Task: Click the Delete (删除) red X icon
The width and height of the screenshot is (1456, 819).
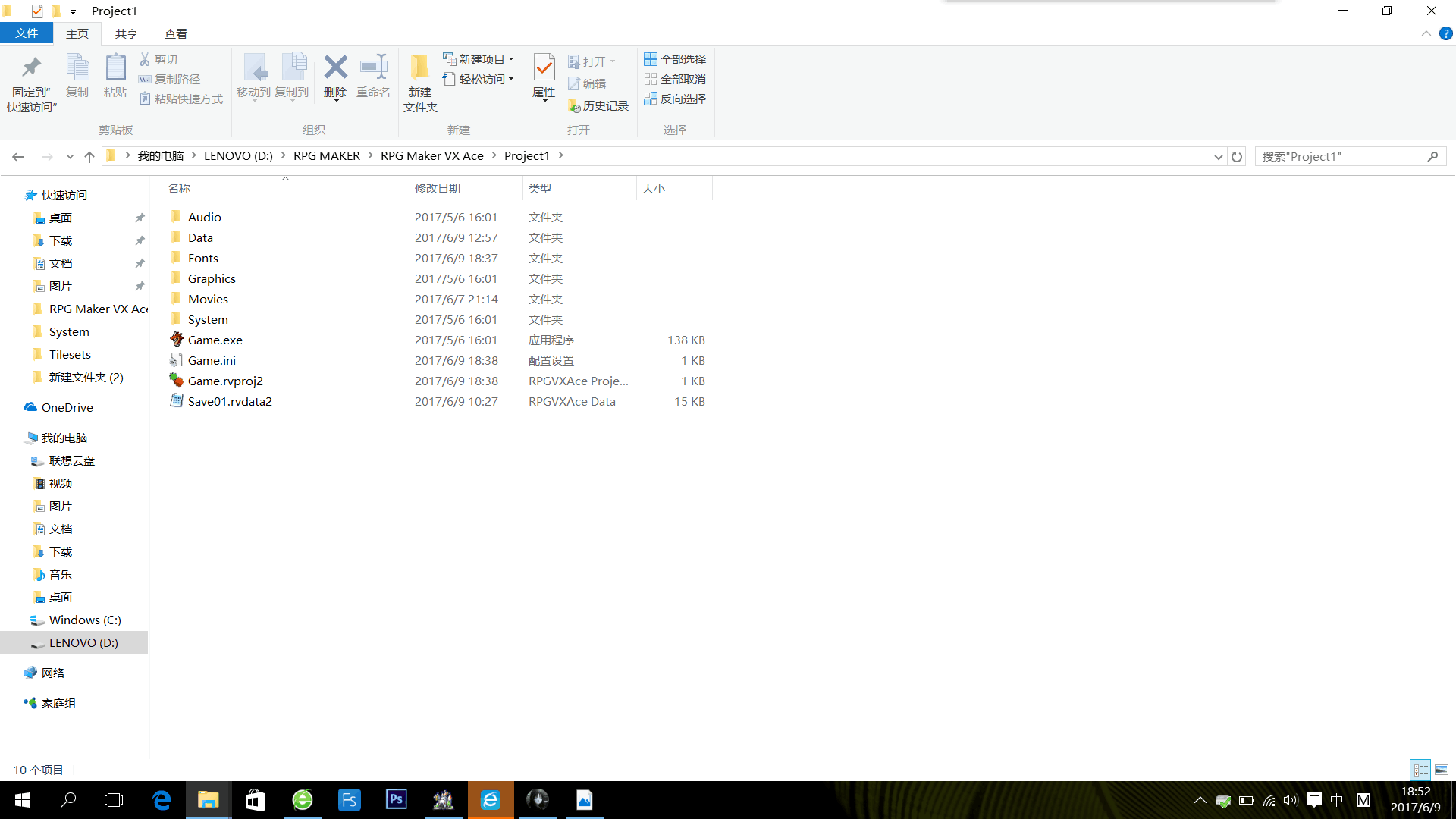Action: [334, 67]
